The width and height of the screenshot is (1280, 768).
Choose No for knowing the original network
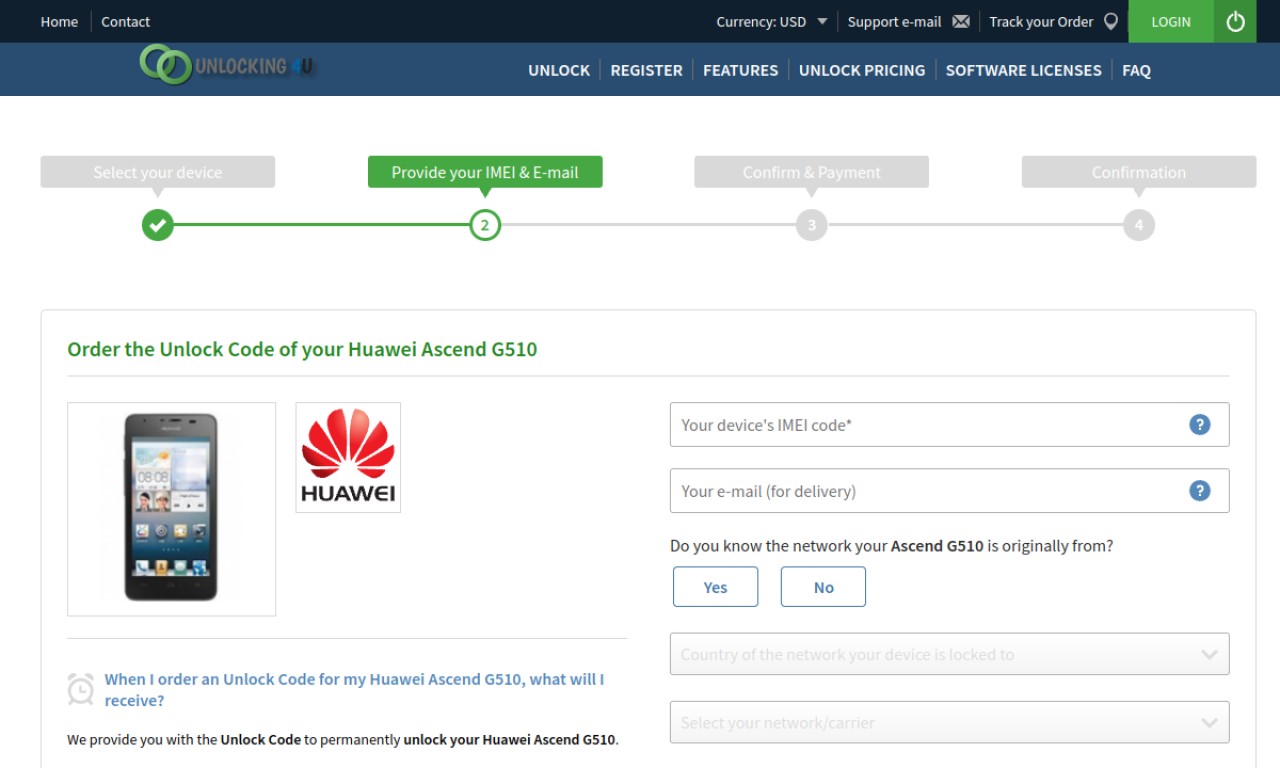pos(823,587)
